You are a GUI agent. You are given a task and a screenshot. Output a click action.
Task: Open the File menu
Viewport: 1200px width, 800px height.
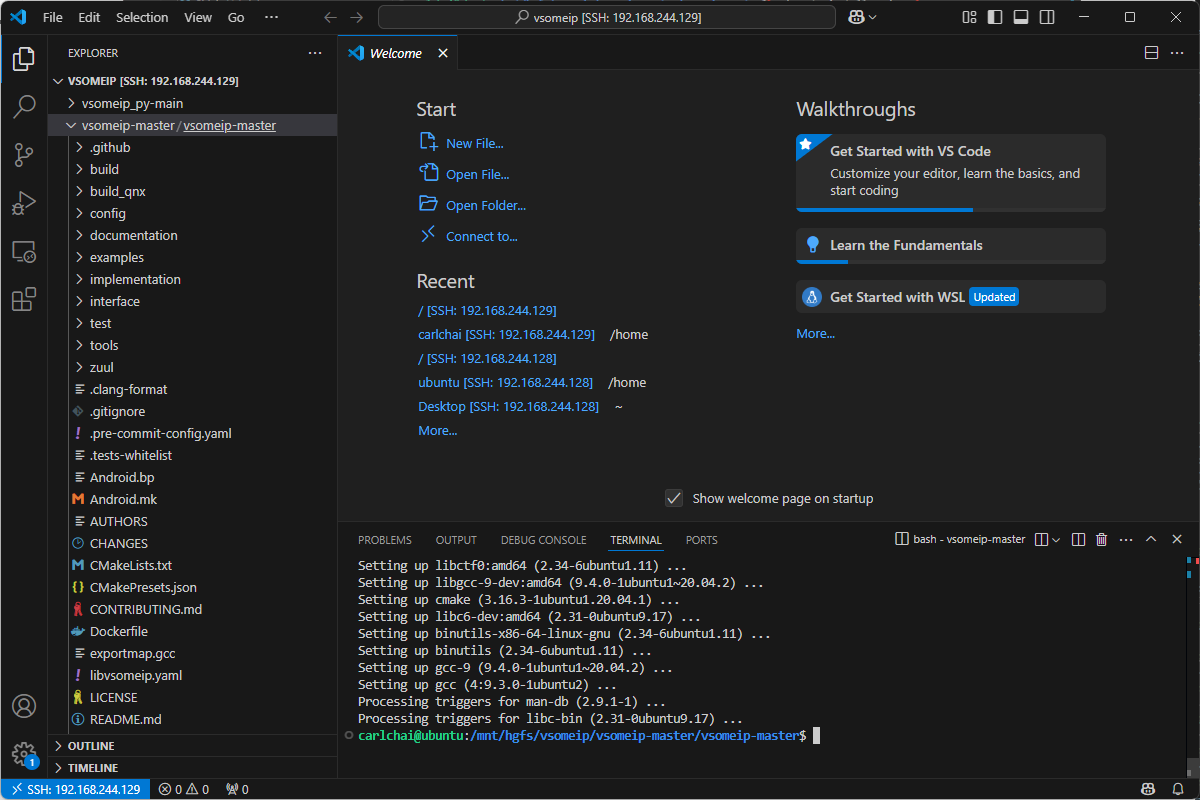coord(53,17)
